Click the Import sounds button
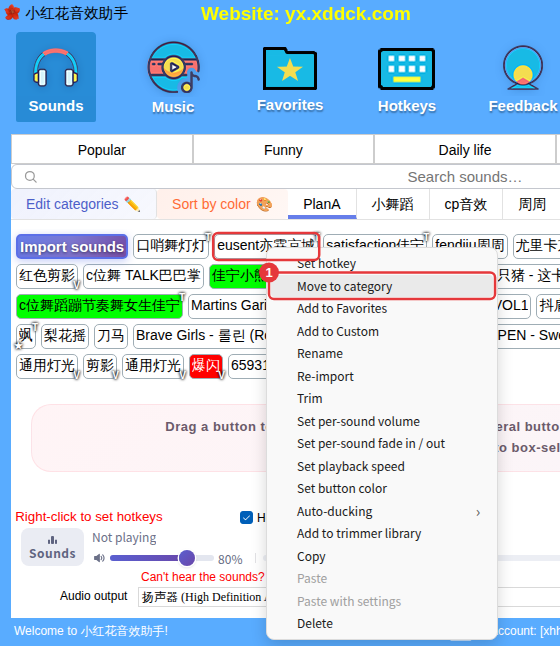Screen dimensions: 560x646 pyautogui.click(x=72, y=247)
